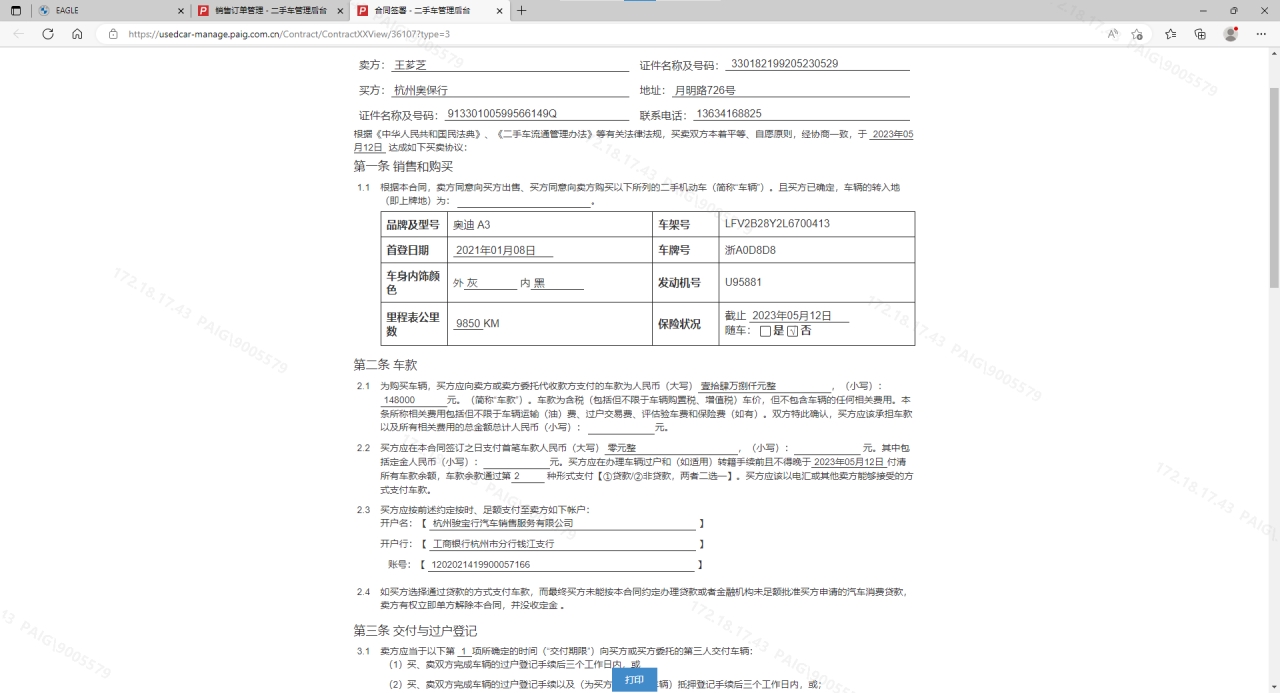Image resolution: width=1280 pixels, height=693 pixels.
Task: Click bank 工商银行杭州市分行钱江支行
Action: point(492,544)
